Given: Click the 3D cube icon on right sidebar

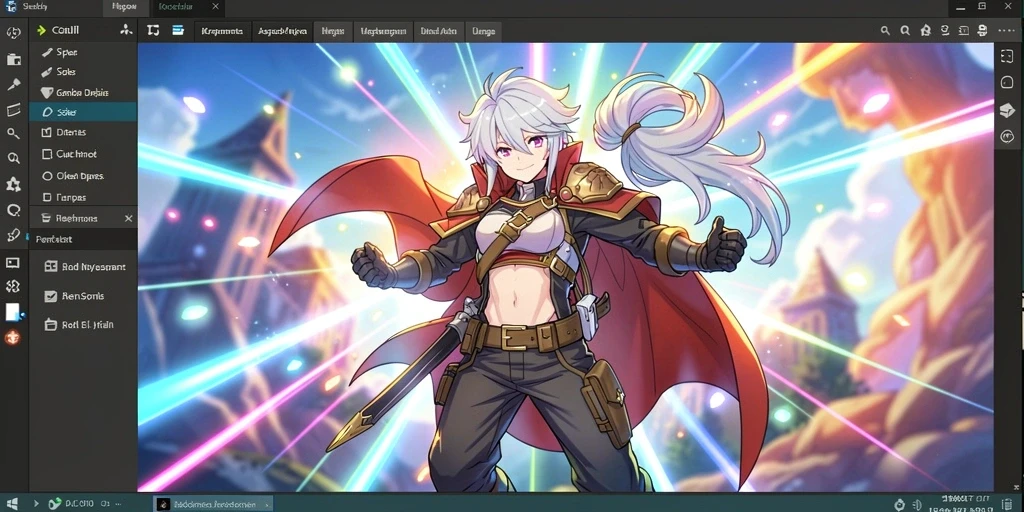Looking at the screenshot, I should [1006, 110].
